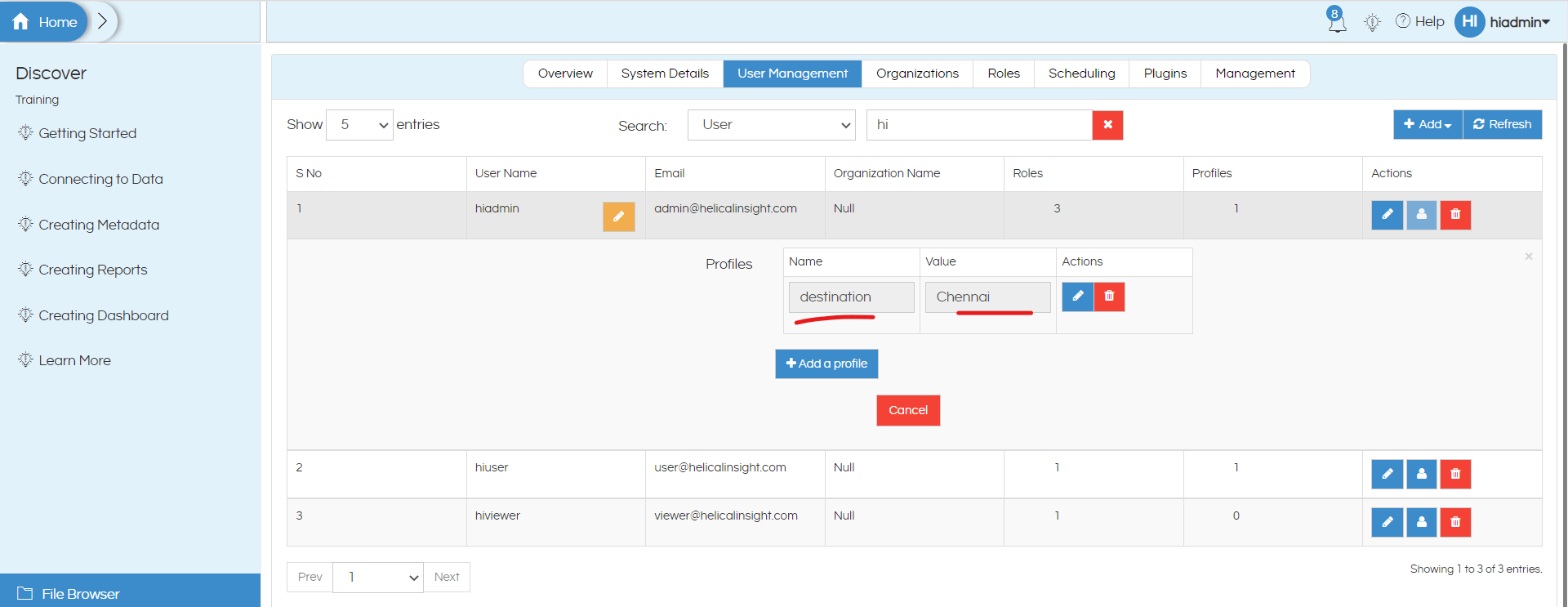Viewport: 1568px width, 607px height.
Task: Go to Home in the breadcrumb
Action: (46, 22)
